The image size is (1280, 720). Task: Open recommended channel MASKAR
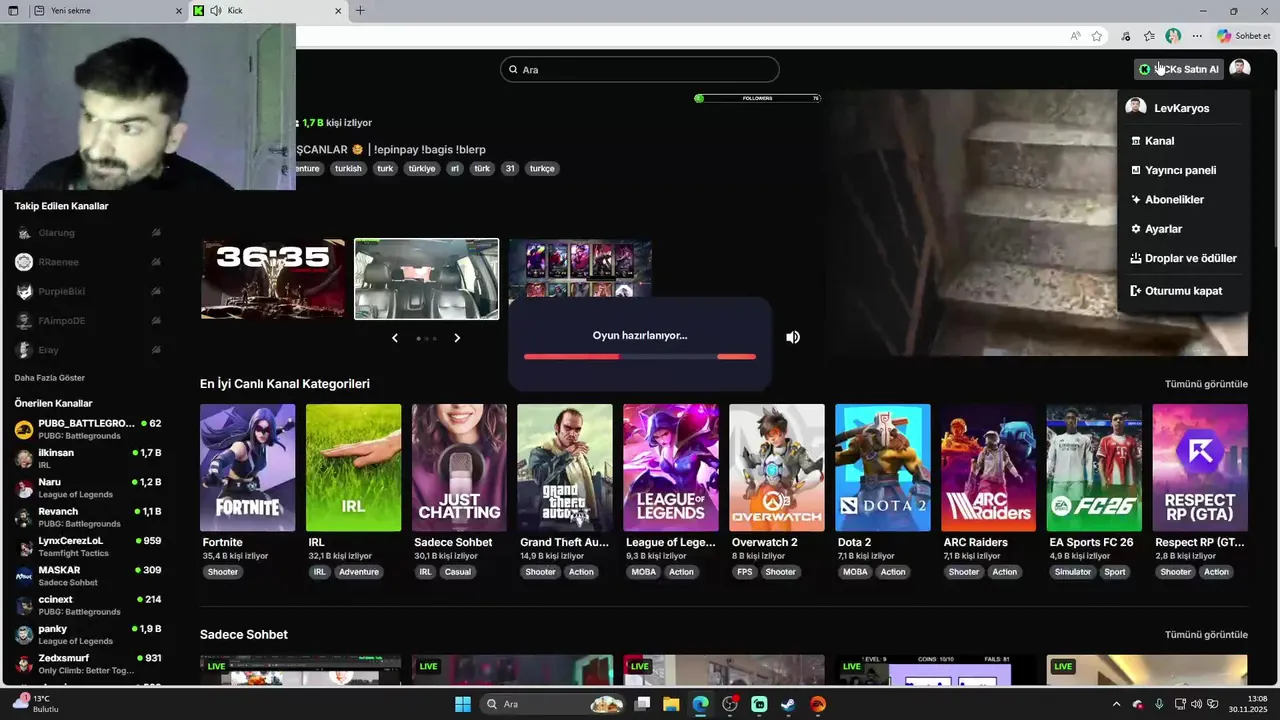[88, 576]
